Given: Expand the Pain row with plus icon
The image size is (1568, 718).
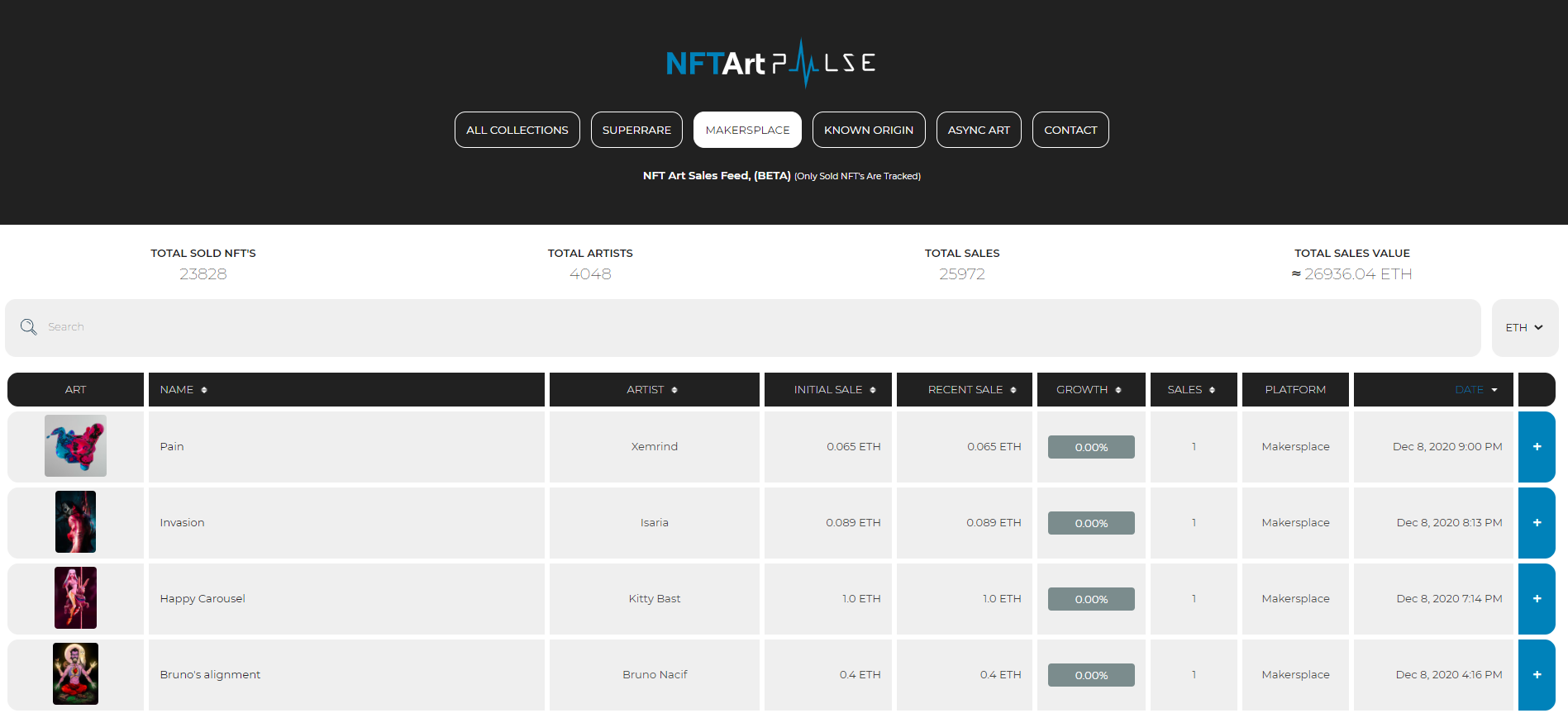Looking at the screenshot, I should click(1537, 447).
